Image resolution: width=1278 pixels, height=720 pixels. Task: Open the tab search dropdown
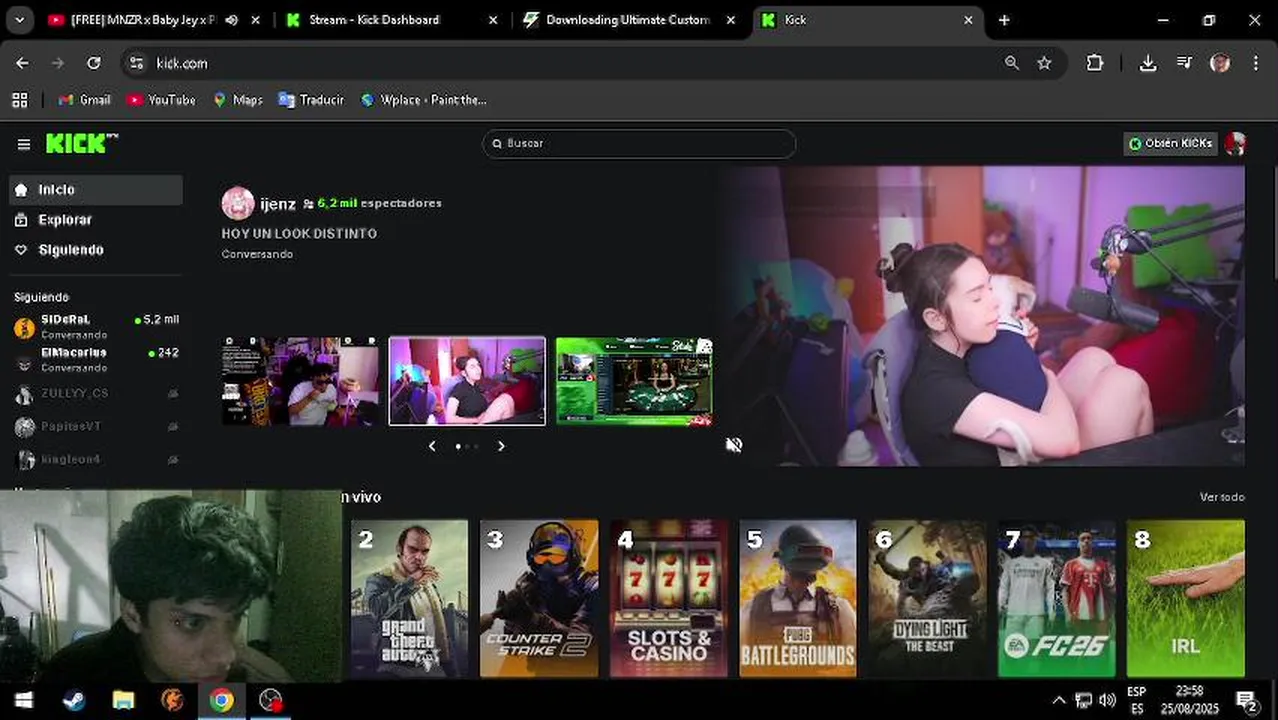(x=20, y=20)
